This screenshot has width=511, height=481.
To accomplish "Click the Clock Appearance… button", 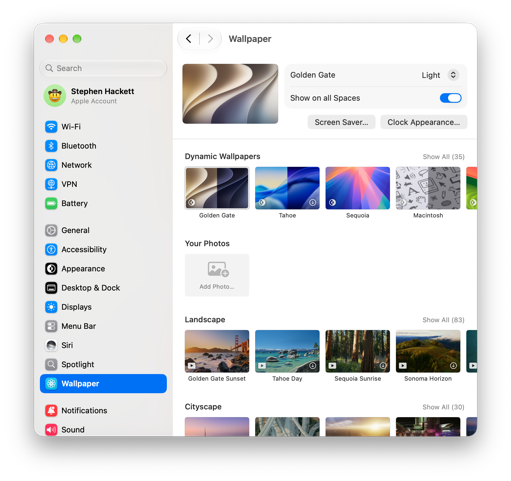I will pyautogui.click(x=424, y=122).
